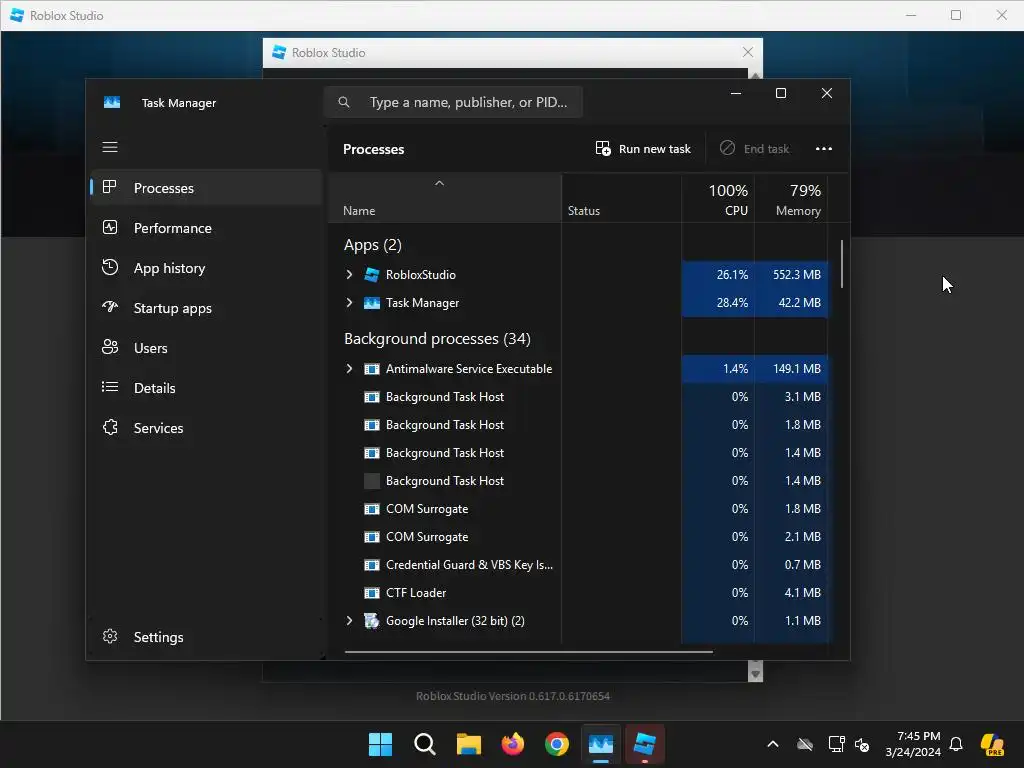Open the Users page
Image resolution: width=1024 pixels, height=768 pixels.
click(x=206, y=348)
